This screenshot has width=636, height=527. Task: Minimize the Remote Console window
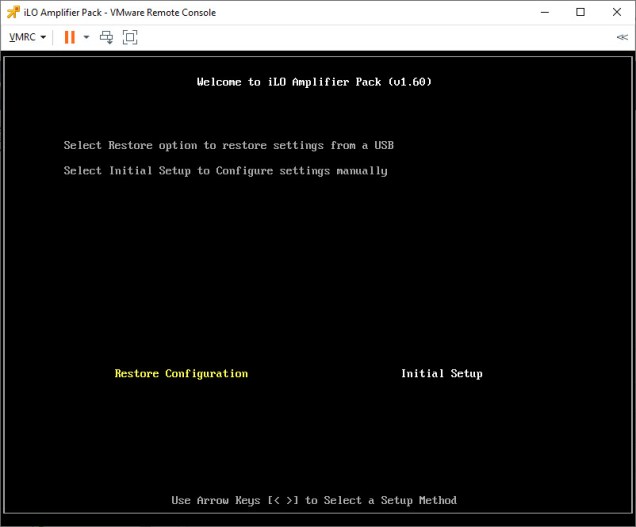point(544,12)
